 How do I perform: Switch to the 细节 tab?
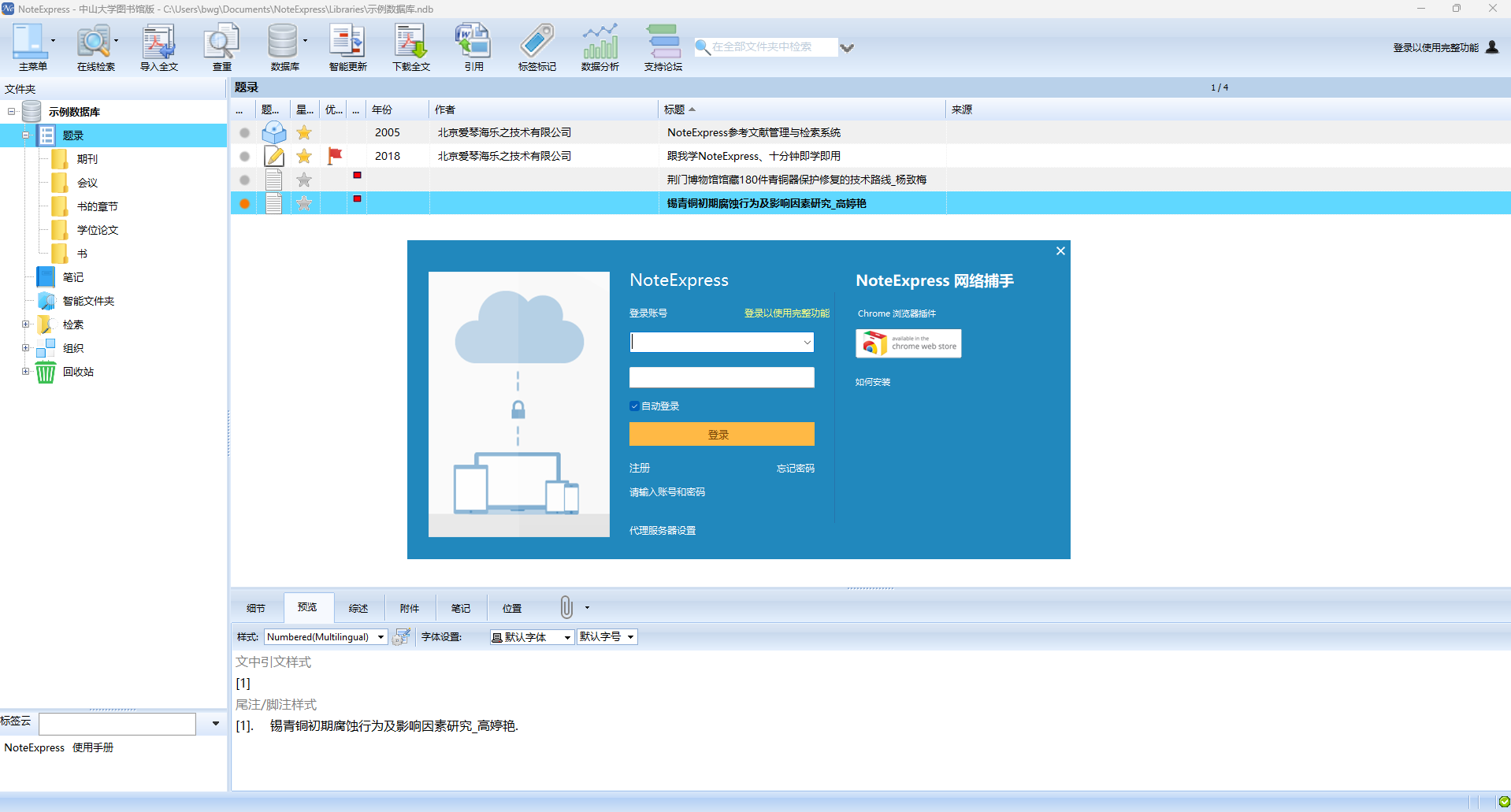coord(256,608)
